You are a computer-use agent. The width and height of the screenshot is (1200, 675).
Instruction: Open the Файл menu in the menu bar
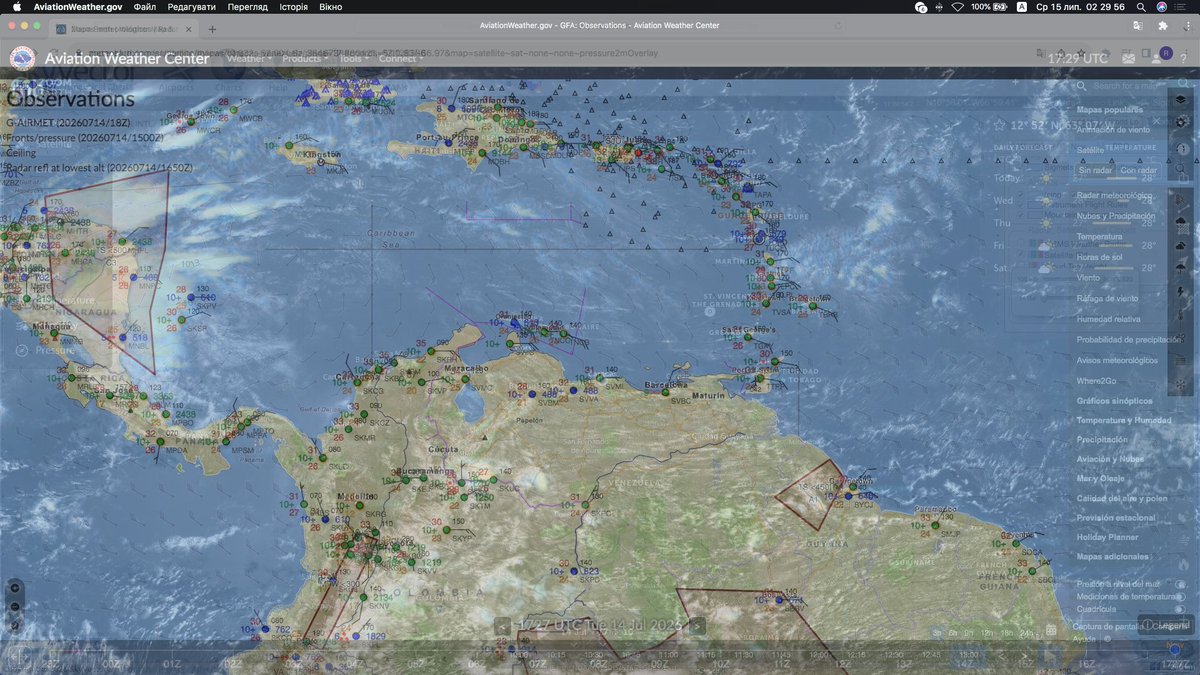pyautogui.click(x=144, y=6)
